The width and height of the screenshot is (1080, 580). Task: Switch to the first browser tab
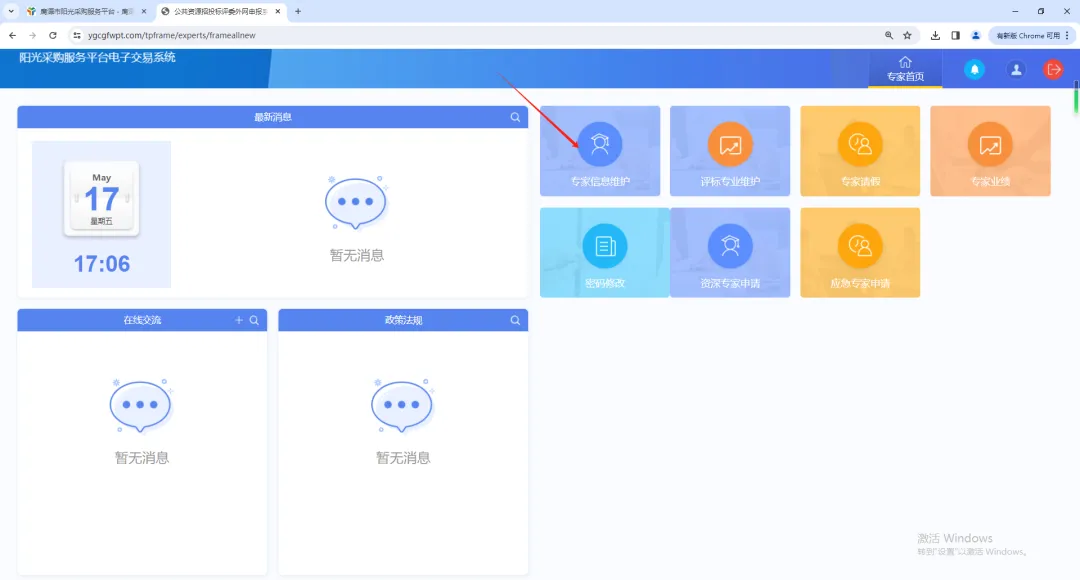tap(85, 11)
